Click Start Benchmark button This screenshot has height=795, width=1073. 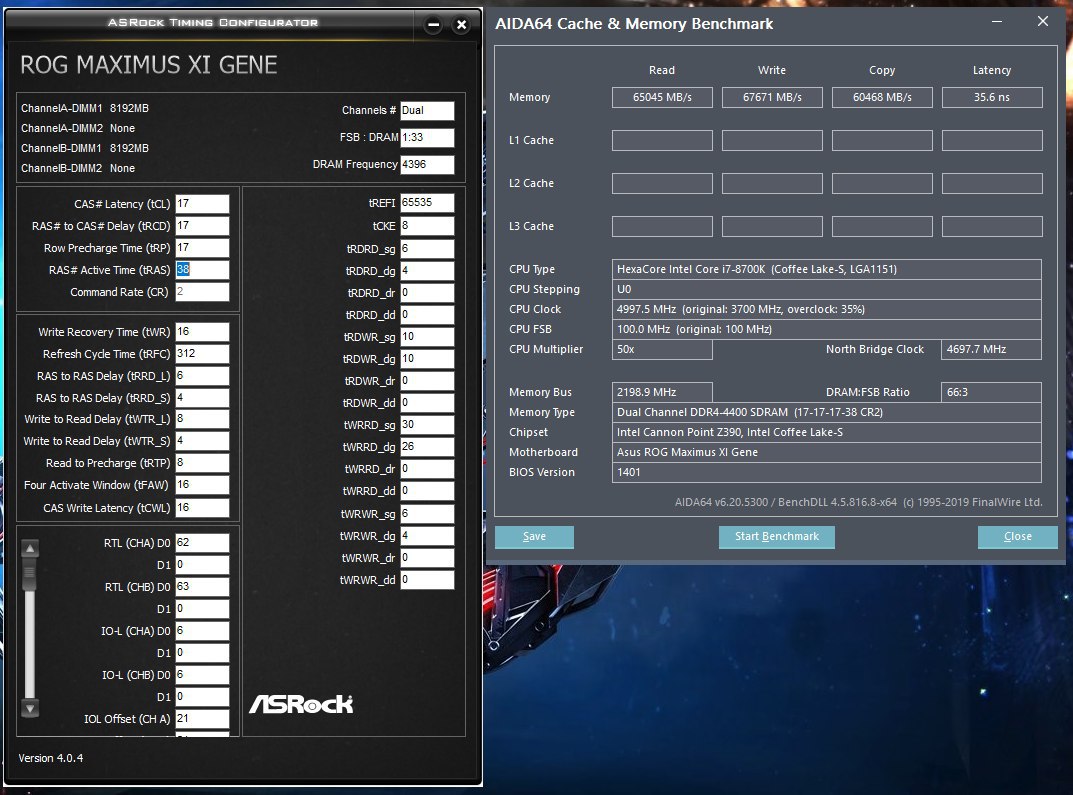pyautogui.click(x=777, y=537)
